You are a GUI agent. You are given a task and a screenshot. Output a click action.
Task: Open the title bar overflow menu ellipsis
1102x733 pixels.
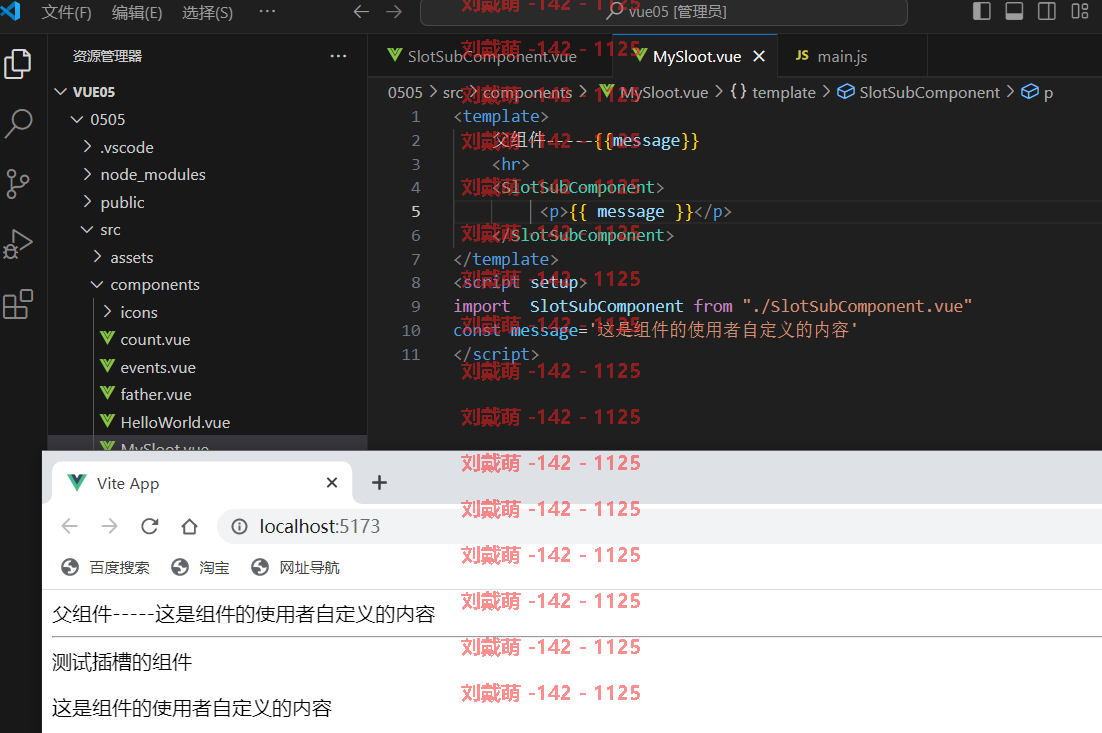[267, 11]
